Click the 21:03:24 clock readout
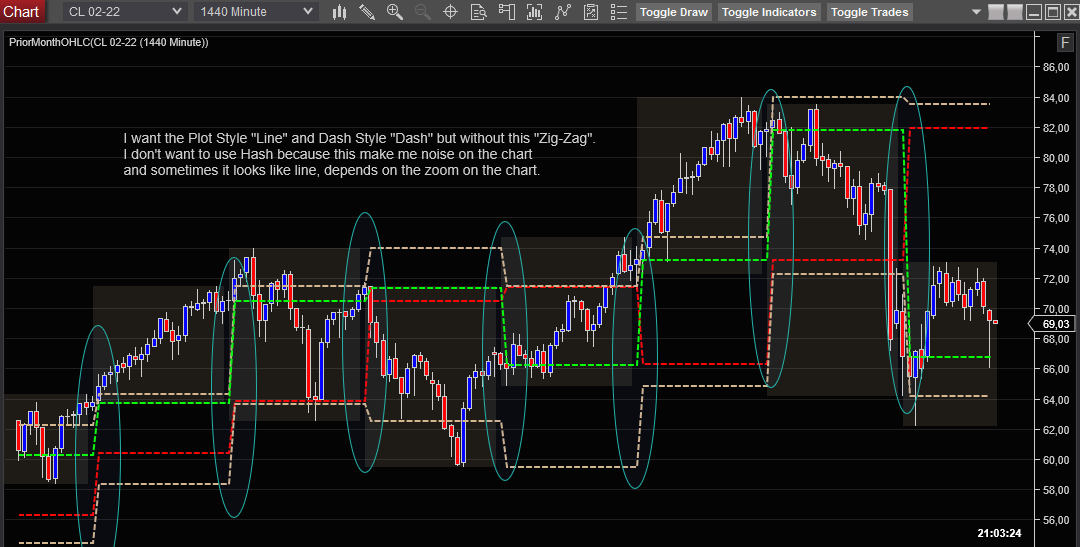Viewport: 1080px width, 547px height. coord(999,533)
